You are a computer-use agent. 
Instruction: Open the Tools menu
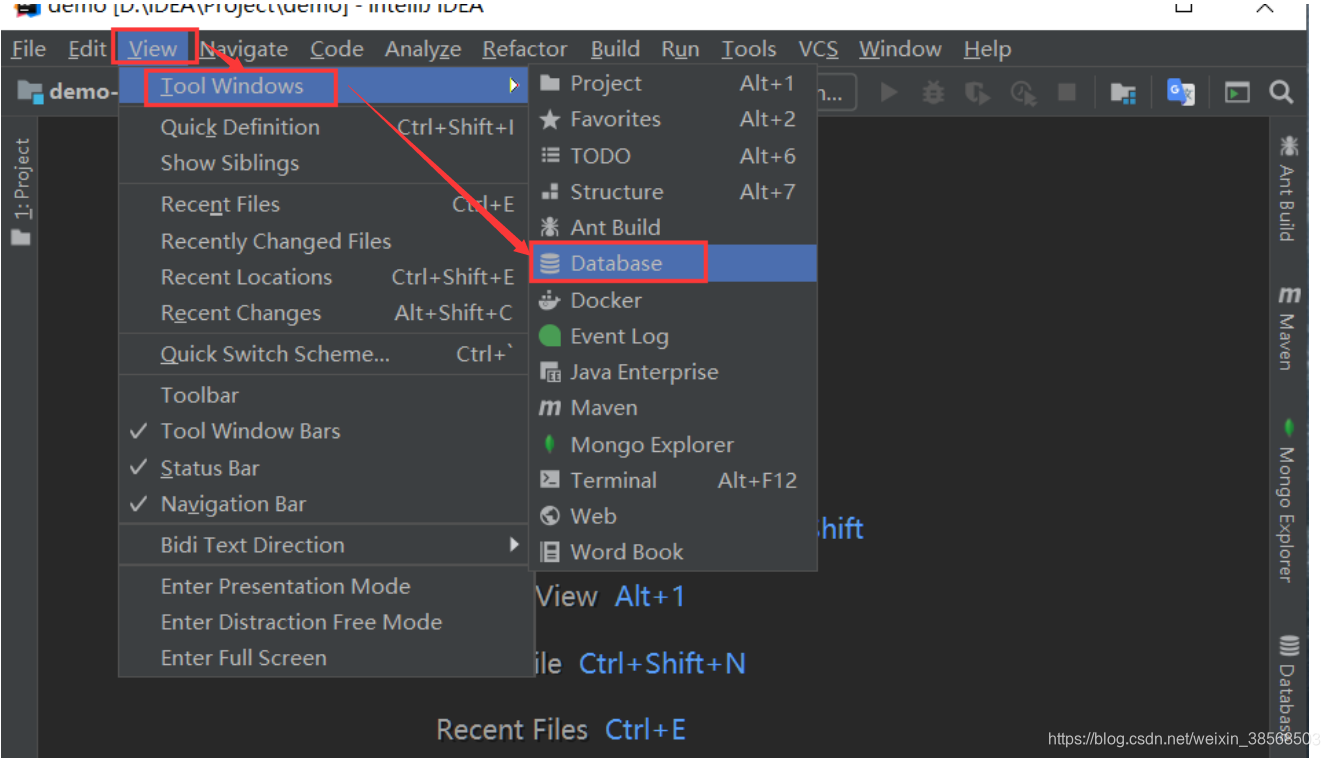(749, 49)
